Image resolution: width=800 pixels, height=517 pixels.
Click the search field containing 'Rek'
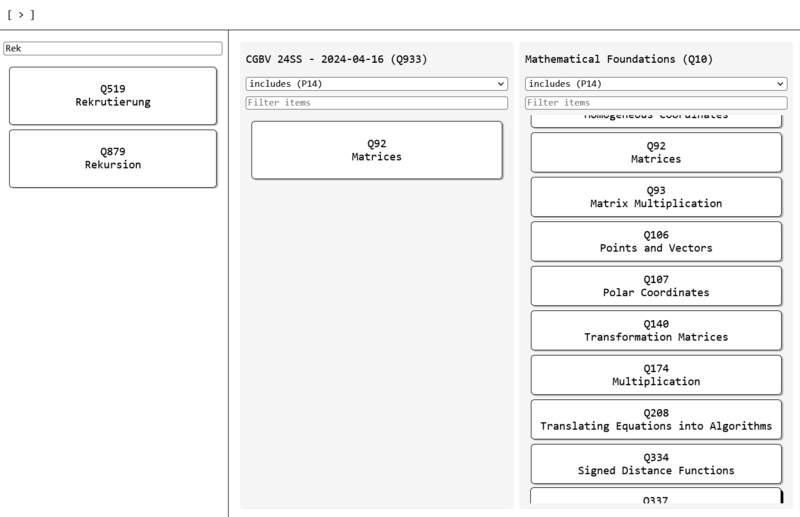(x=112, y=48)
